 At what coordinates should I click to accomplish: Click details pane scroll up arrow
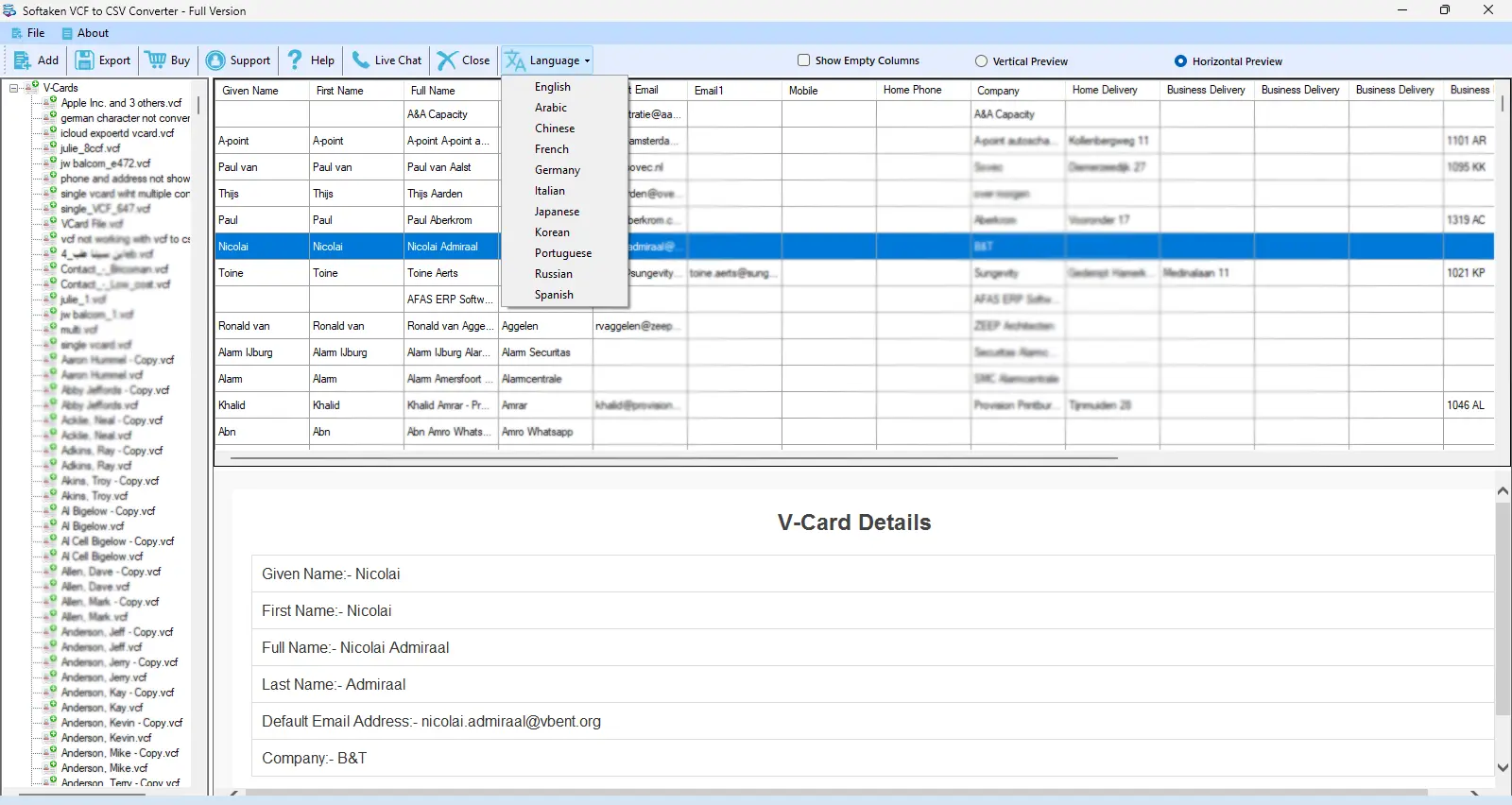click(x=1503, y=491)
